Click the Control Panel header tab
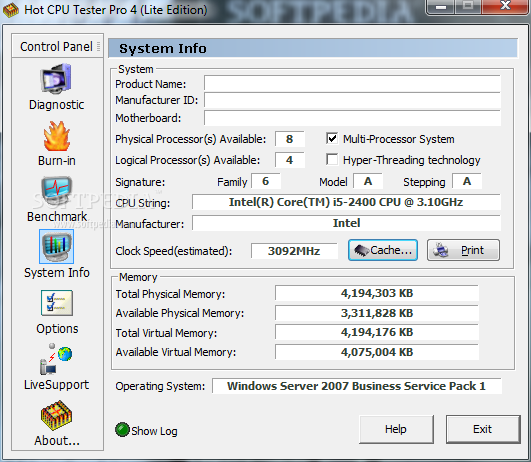The height and width of the screenshot is (462, 531). [56, 46]
